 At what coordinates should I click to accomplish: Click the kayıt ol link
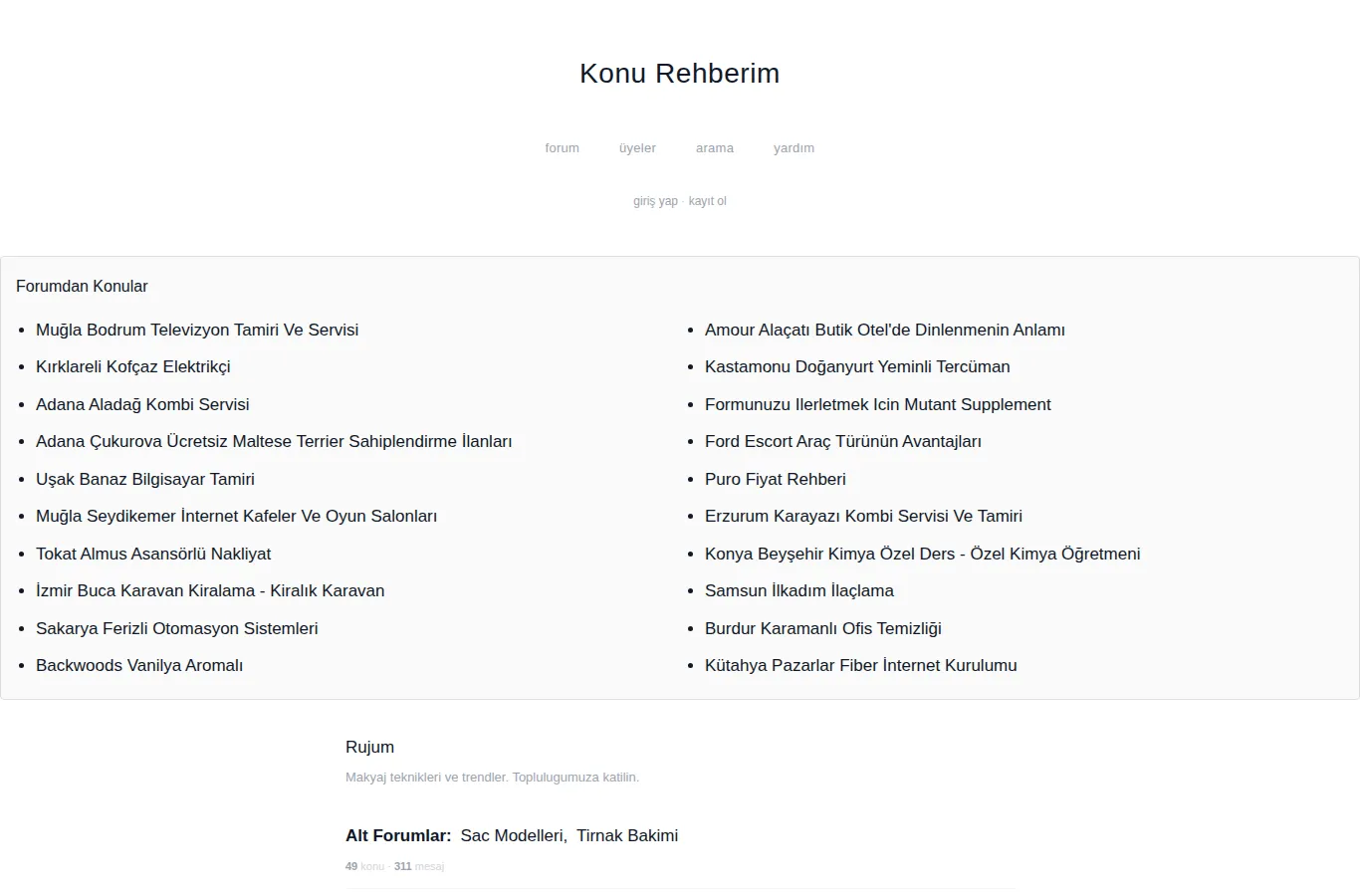click(x=708, y=201)
